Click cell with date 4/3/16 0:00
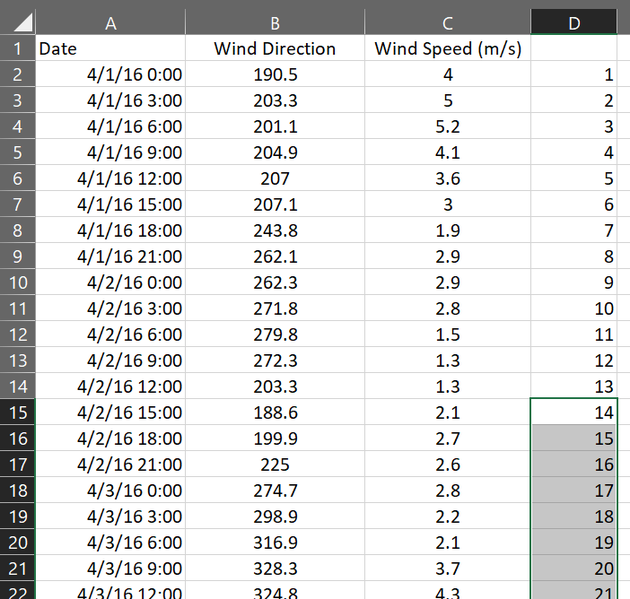 tap(110, 490)
